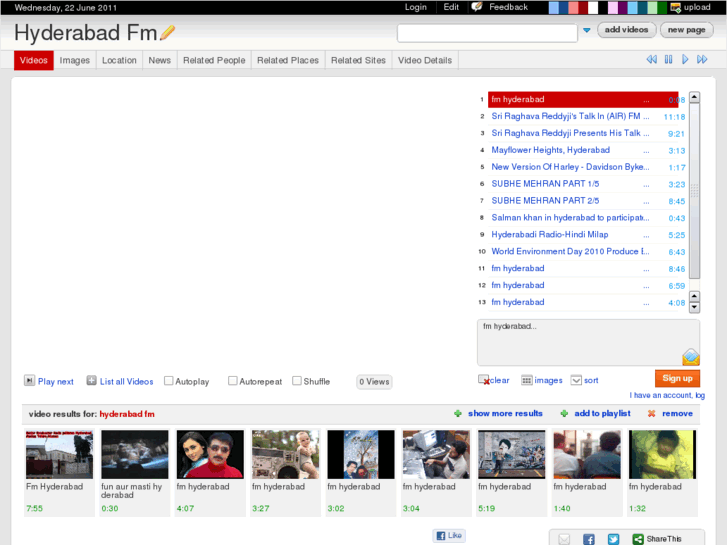Pick the dark green color swatch
This screenshot has height=545, width=727.
[662, 7]
